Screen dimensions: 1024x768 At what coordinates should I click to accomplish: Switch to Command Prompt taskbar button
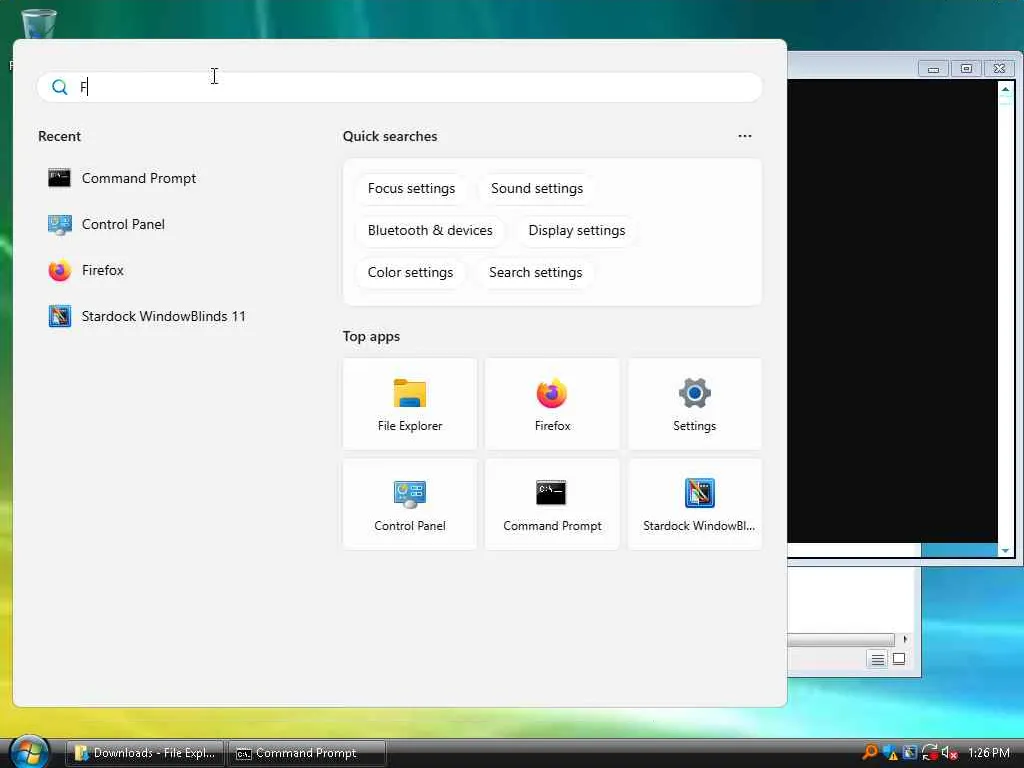(307, 753)
